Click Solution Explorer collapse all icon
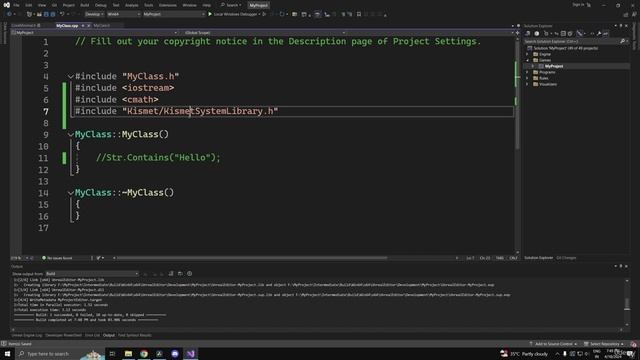 pos(563,33)
